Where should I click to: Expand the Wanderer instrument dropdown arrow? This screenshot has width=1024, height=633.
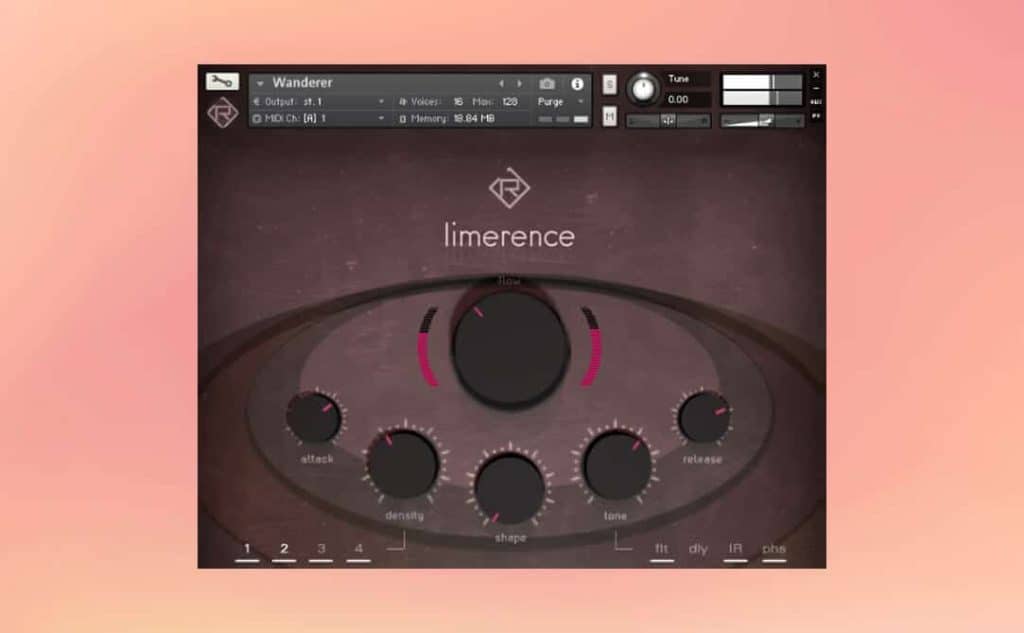(x=260, y=84)
